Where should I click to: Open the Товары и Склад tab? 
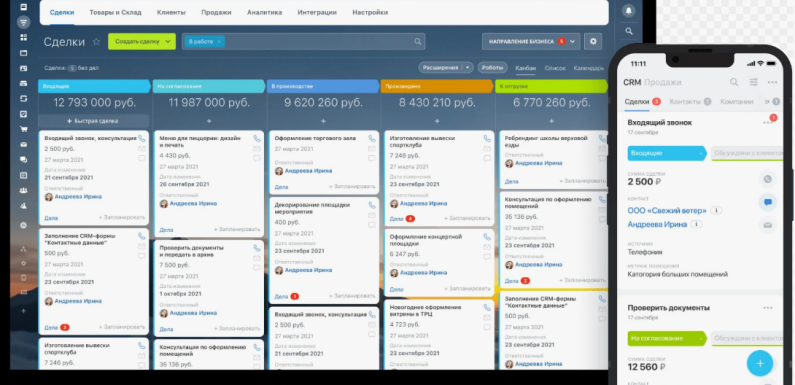[x=116, y=12]
